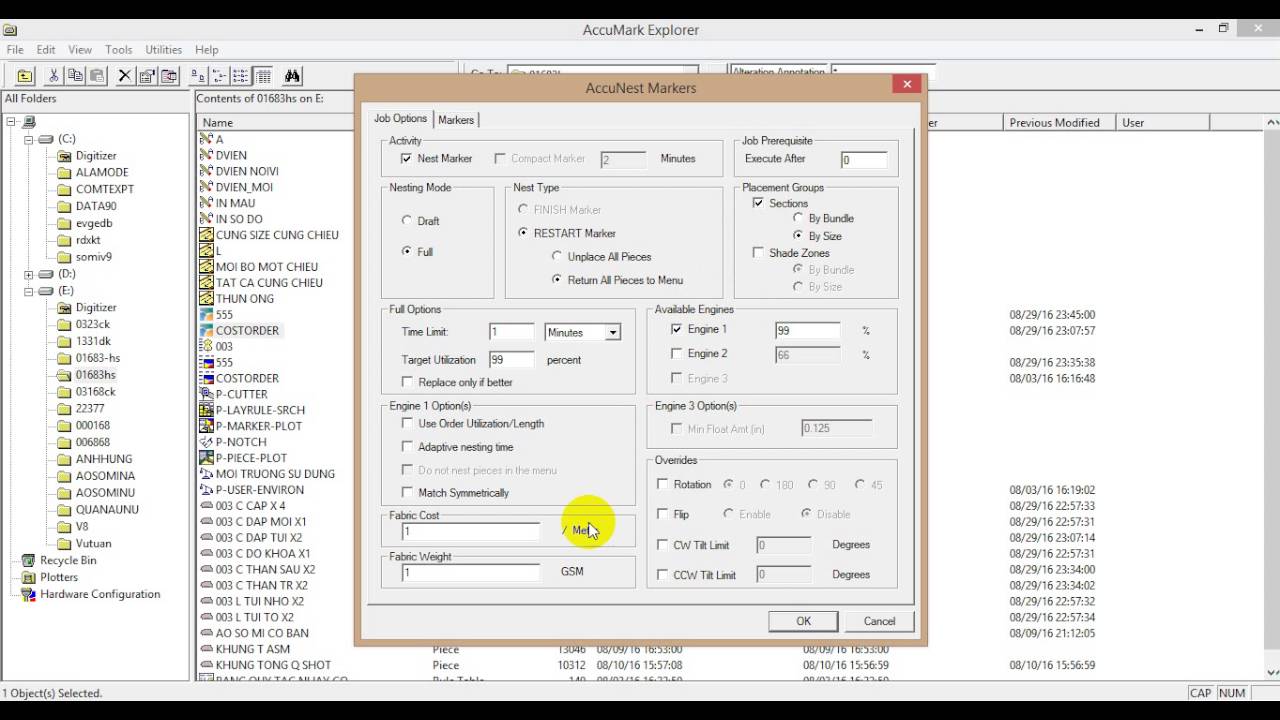
Task: Switch to Large Icons view icon
Action: pyautogui.click(x=198, y=76)
